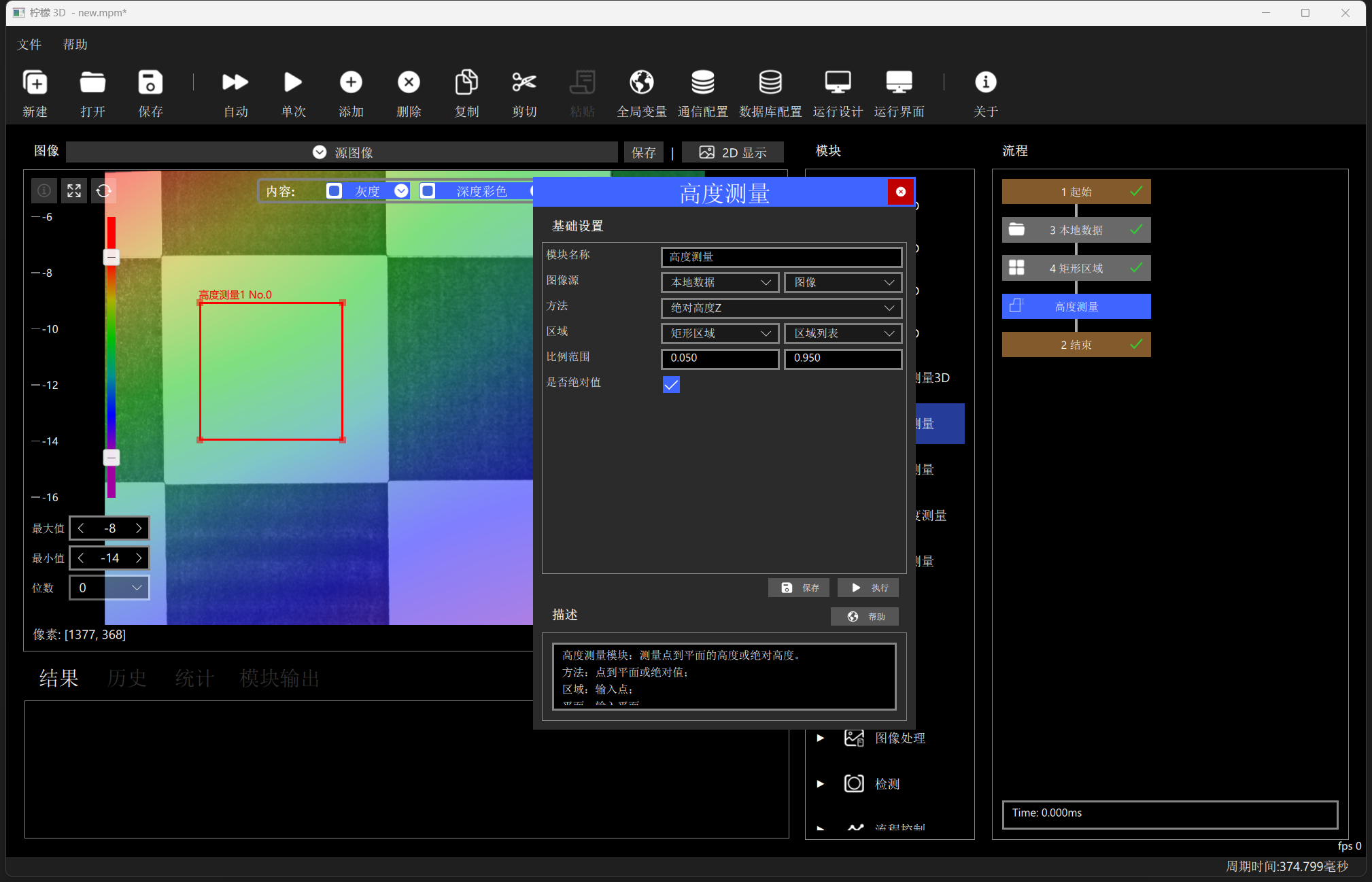Click the image info icon in viewer
This screenshot has height=882, width=1372.
point(44,191)
